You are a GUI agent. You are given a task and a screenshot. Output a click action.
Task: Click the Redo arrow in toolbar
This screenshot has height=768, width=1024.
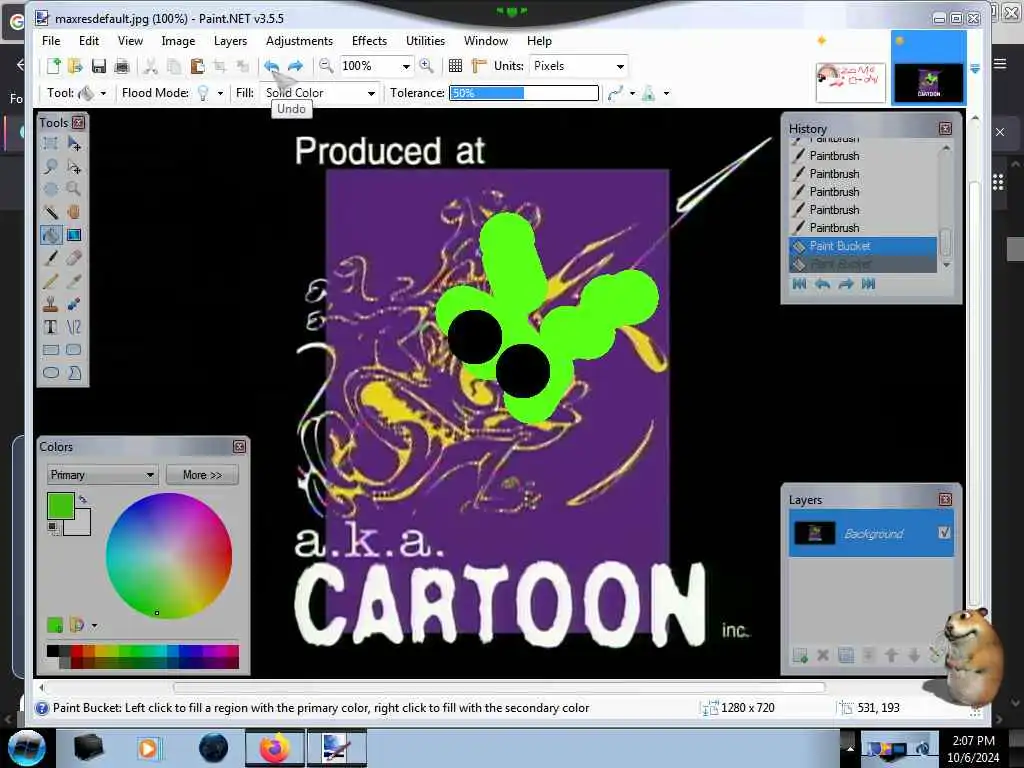[295, 66]
